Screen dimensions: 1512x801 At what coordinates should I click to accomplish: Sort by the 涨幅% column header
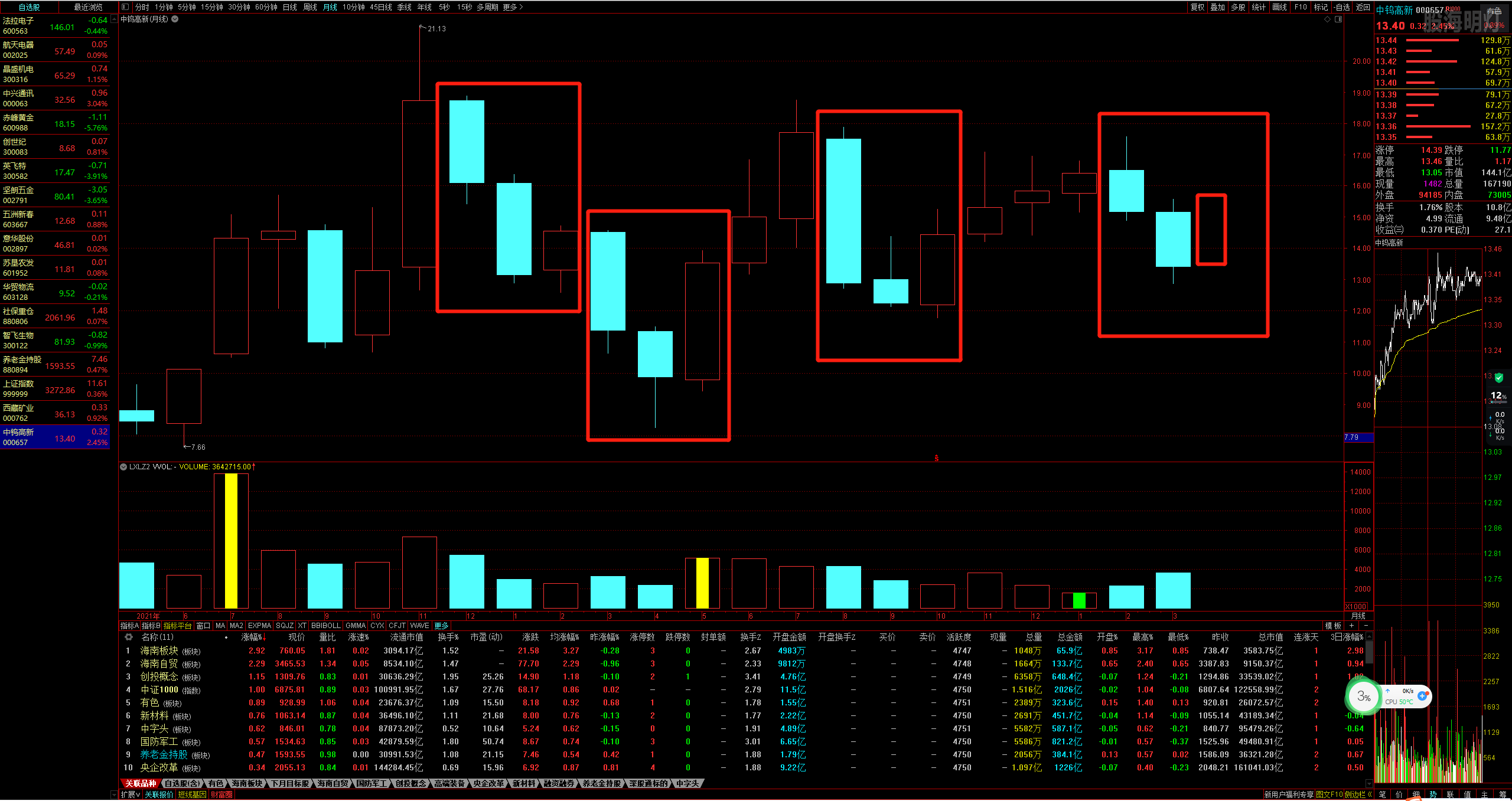point(253,637)
